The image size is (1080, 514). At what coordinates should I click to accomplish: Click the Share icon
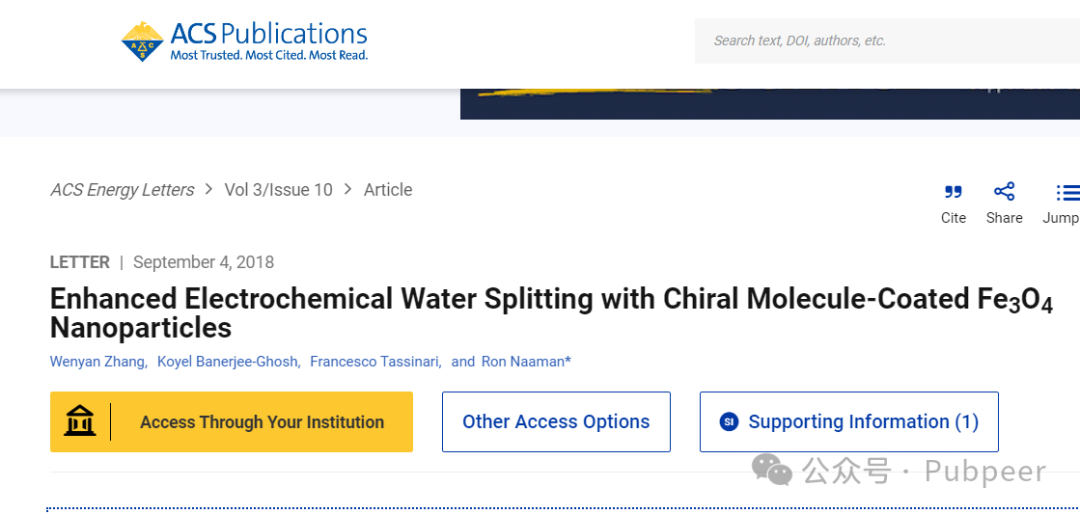pyautogui.click(x=1004, y=191)
